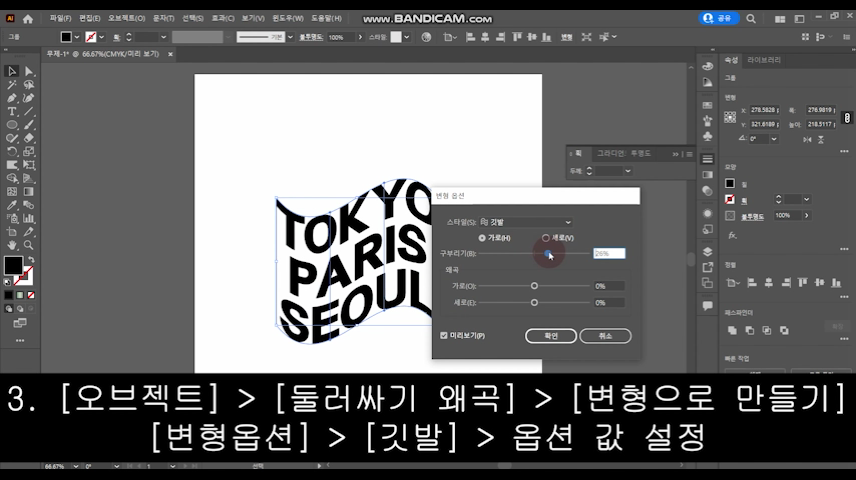Viewport: 856px width, 480px height.
Task: Click the fx effects icon in properties
Action: tap(732, 235)
